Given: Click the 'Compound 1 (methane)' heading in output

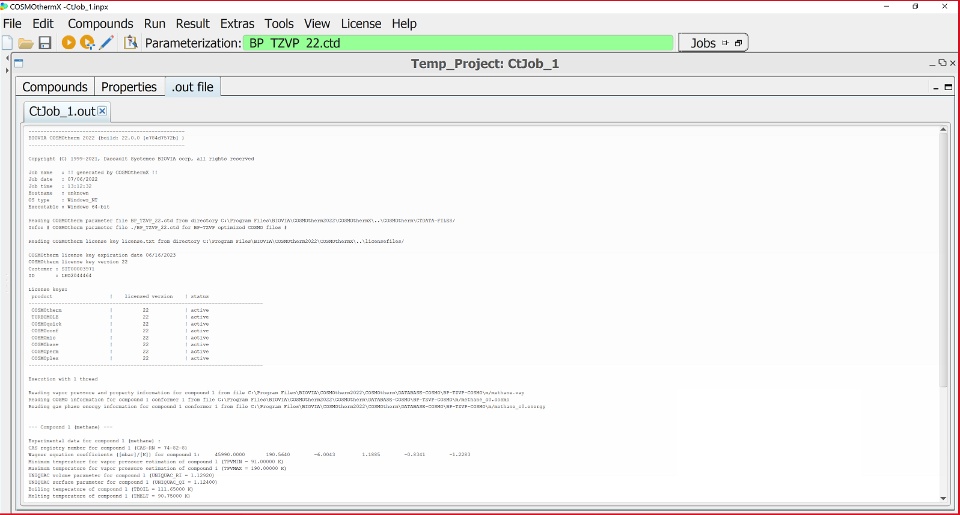Looking at the screenshot, I should [x=70, y=427].
